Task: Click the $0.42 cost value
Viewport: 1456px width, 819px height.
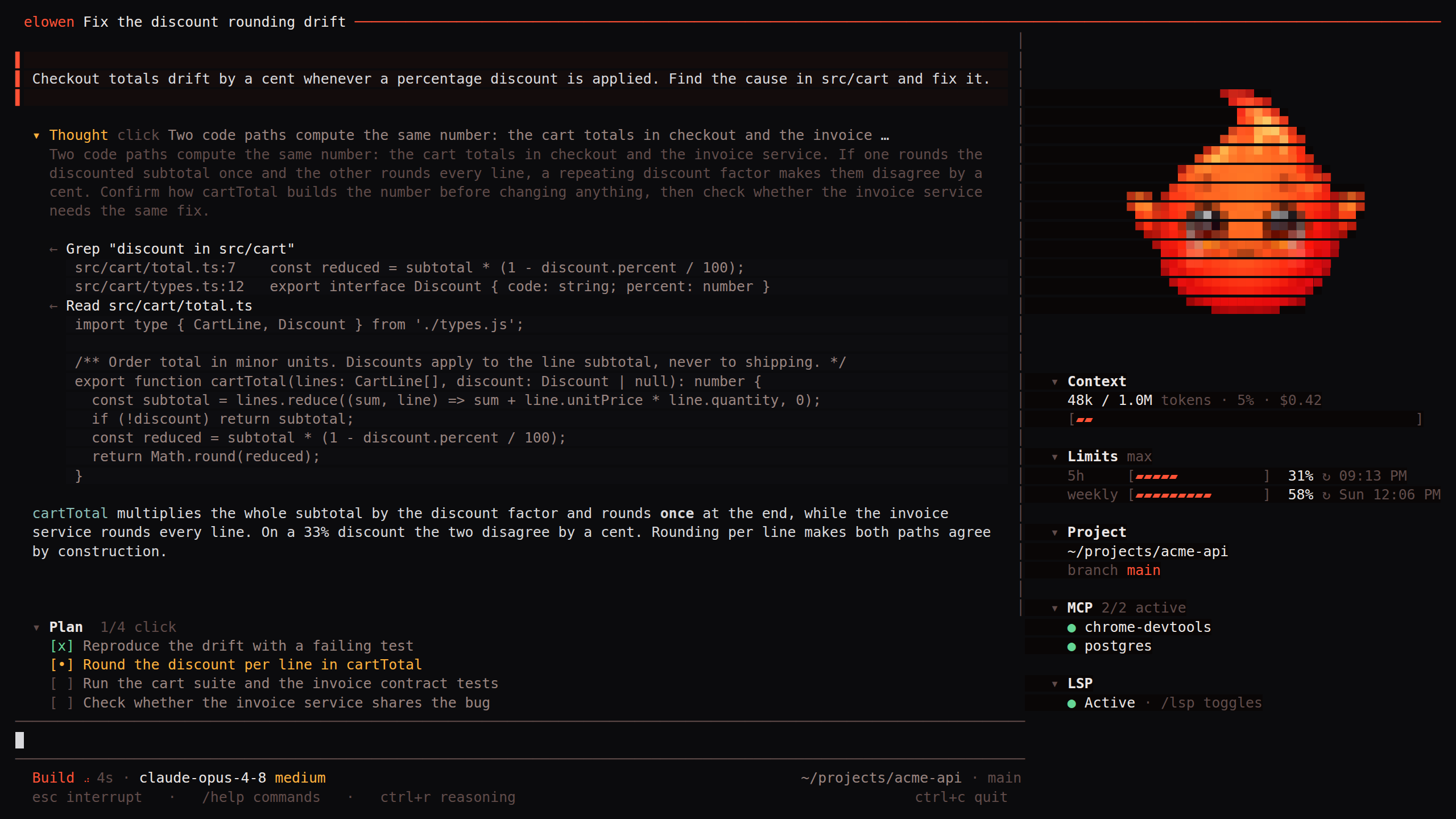Action: click(x=1301, y=400)
